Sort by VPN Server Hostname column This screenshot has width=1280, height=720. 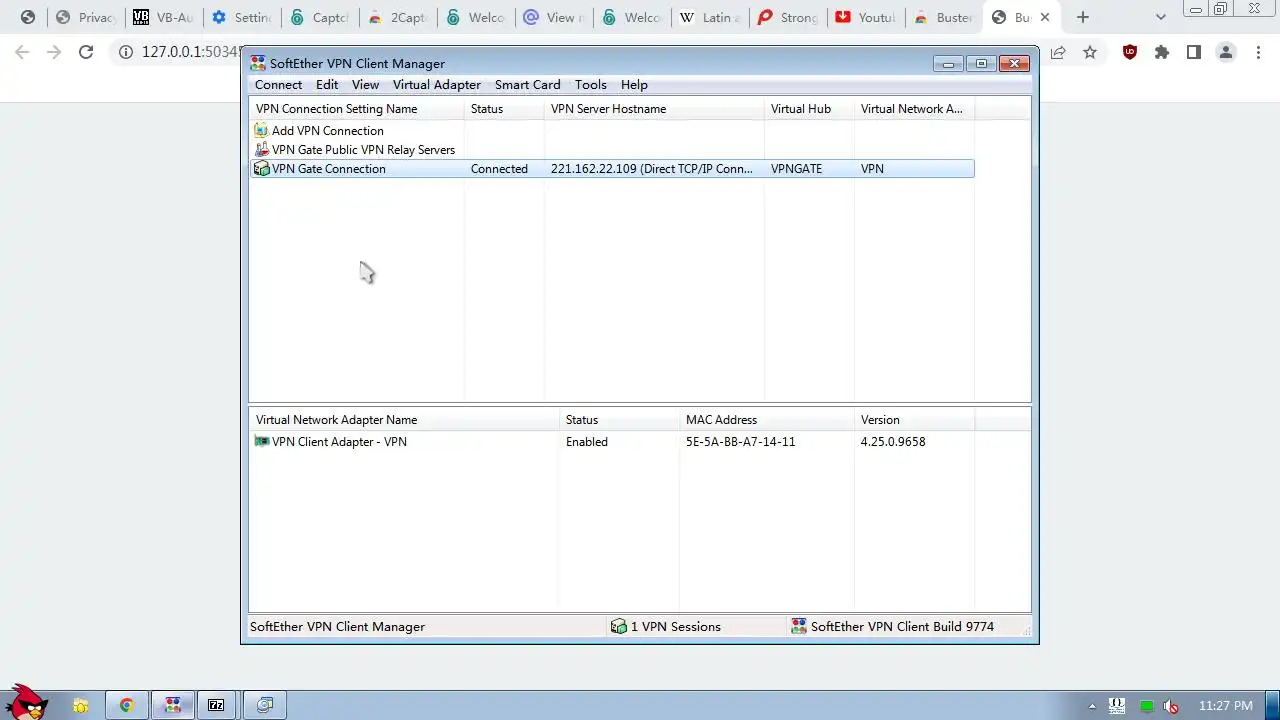click(655, 108)
